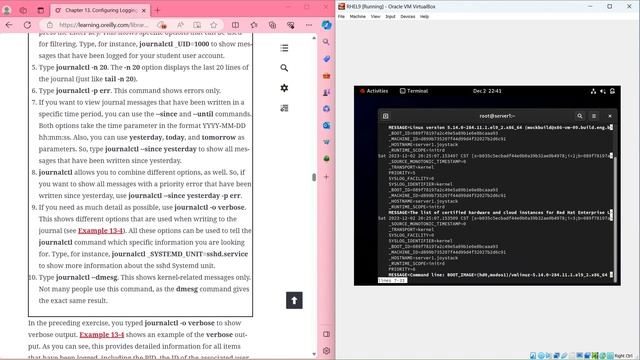
Task: Open a new terminal tab
Action: pyautogui.click(x=385, y=116)
